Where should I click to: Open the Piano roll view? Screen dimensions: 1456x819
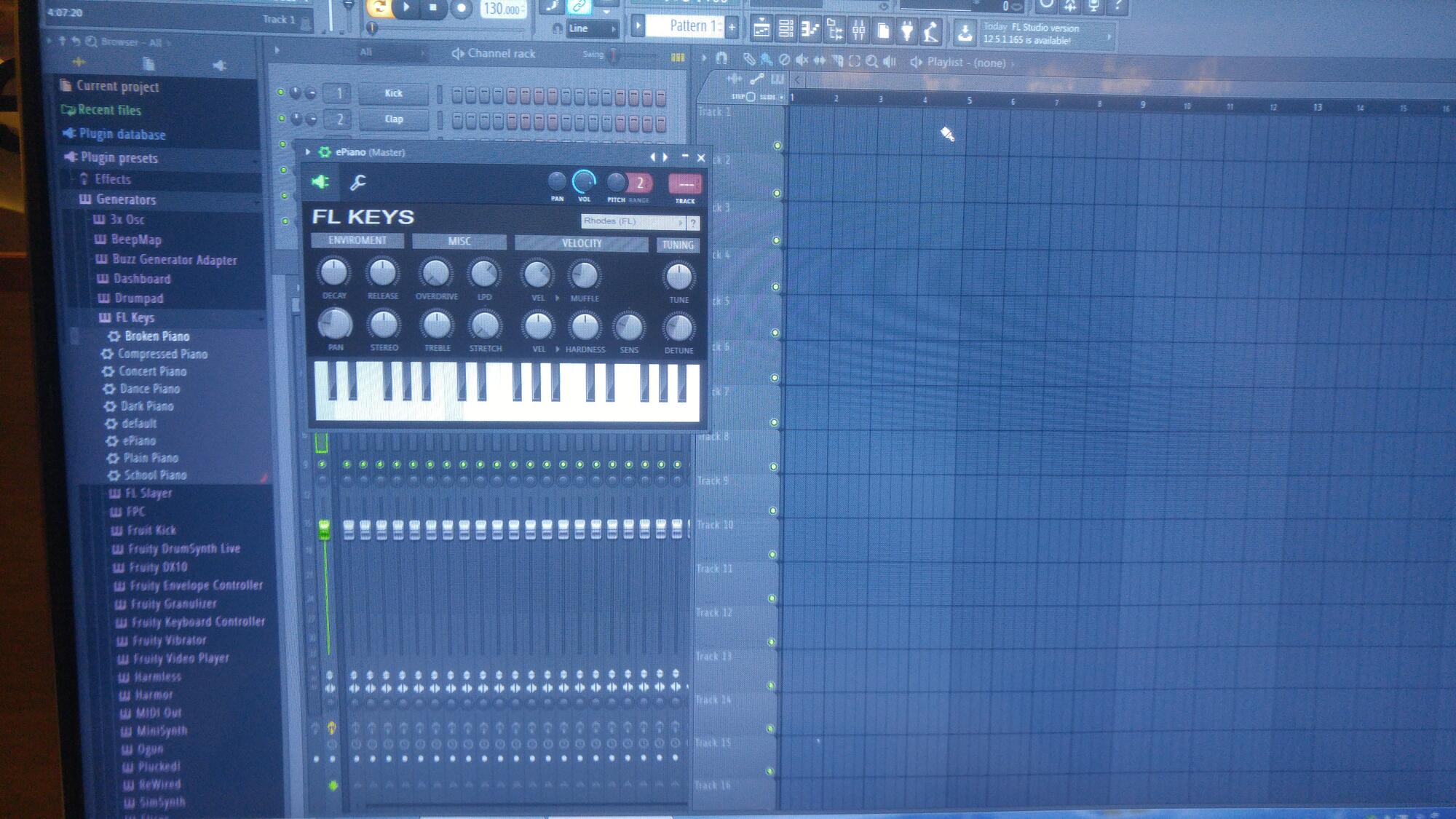(810, 30)
